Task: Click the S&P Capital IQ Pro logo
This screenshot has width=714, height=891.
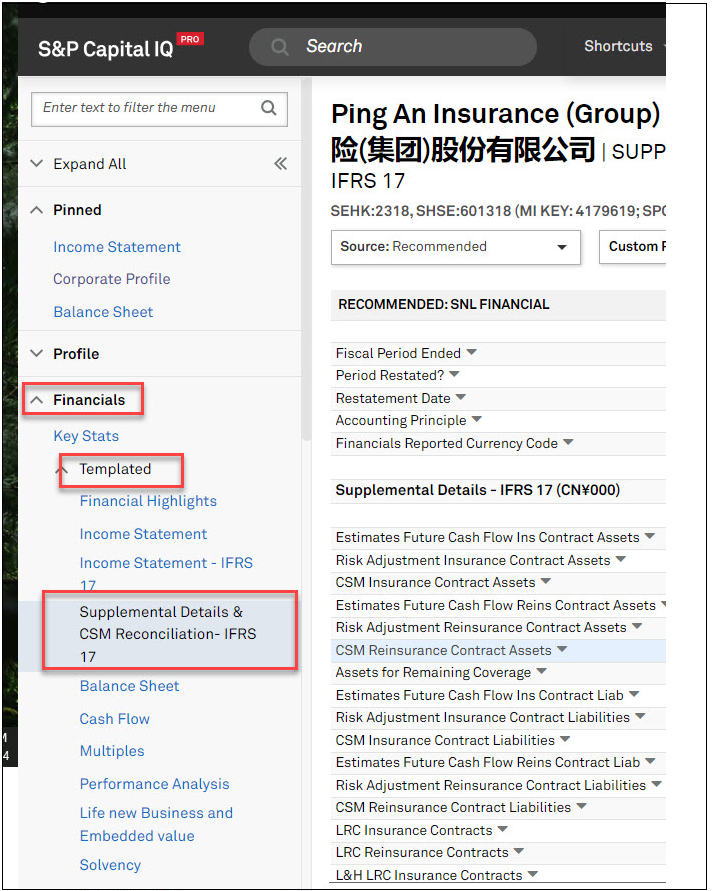Action: pos(119,47)
